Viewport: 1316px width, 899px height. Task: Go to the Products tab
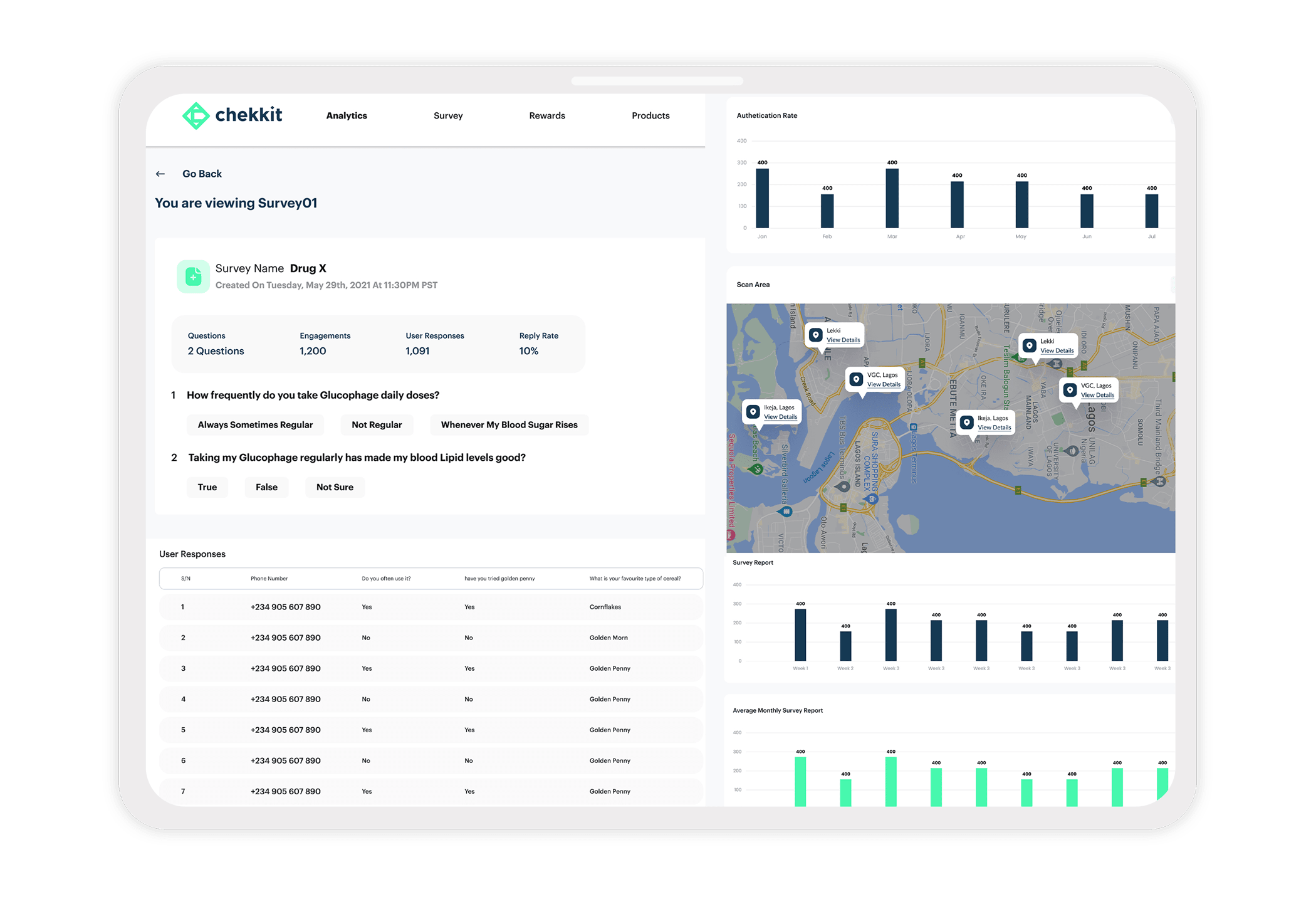point(650,116)
